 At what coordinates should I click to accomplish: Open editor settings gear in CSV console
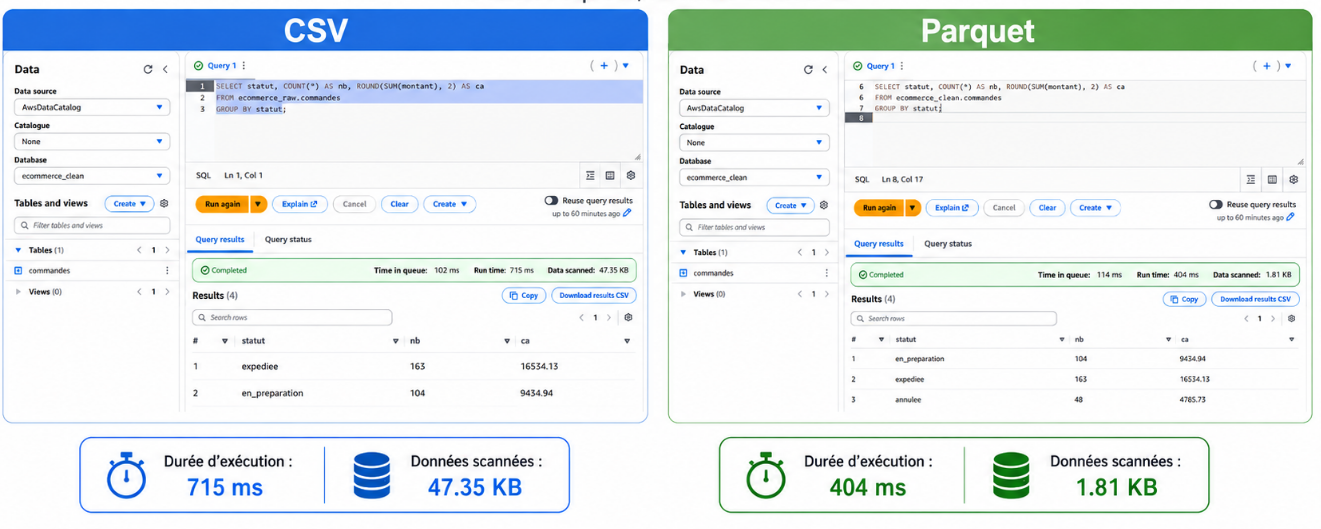pyautogui.click(x=631, y=175)
